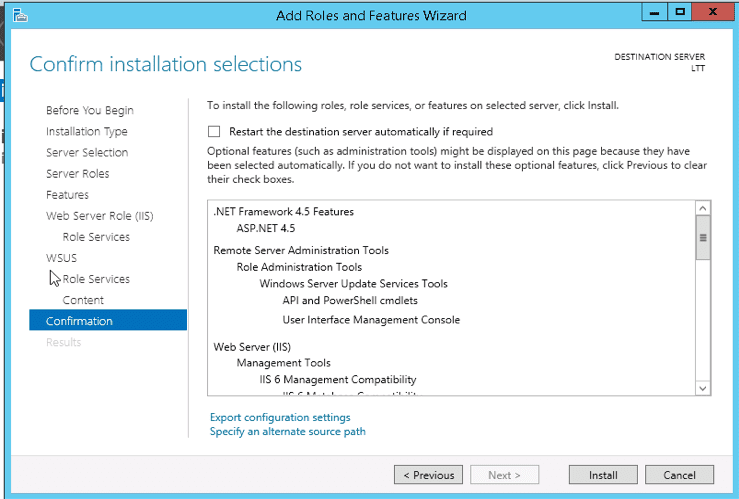Enable restart destination server automatically checkbox
The image size is (739, 499).
click(213, 131)
